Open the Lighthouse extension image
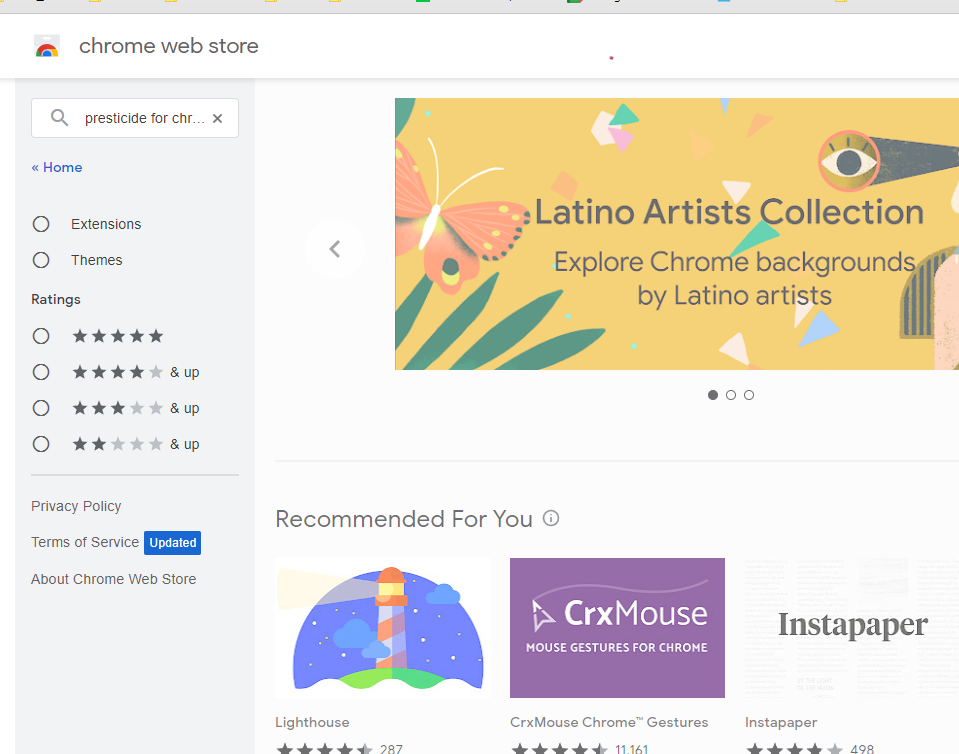Screen dimensions: 959x754 coord(383,628)
